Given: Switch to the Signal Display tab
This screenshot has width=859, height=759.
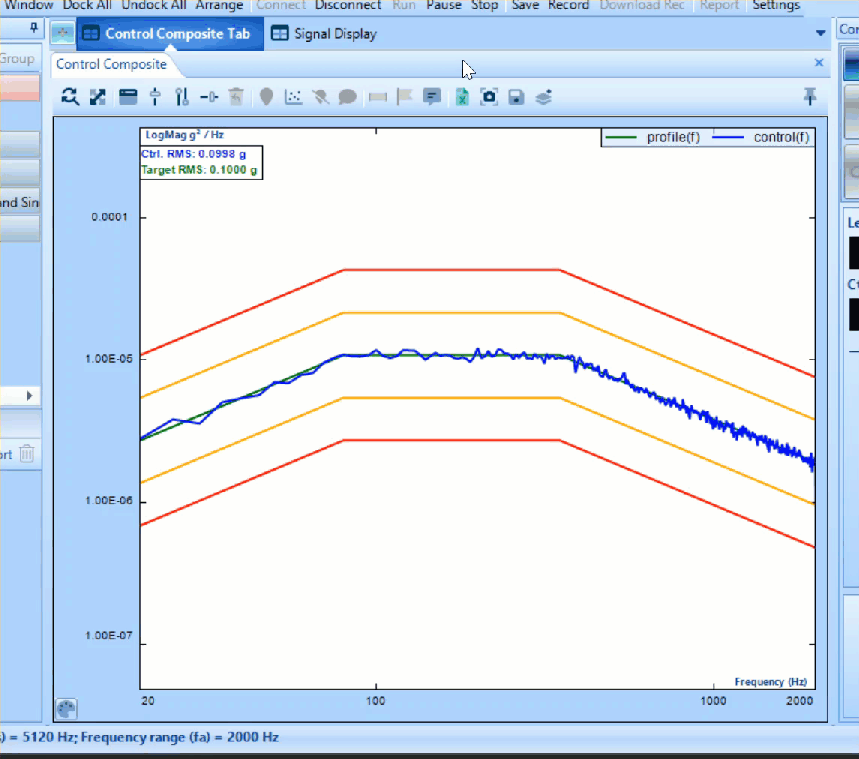Looking at the screenshot, I should point(324,34).
